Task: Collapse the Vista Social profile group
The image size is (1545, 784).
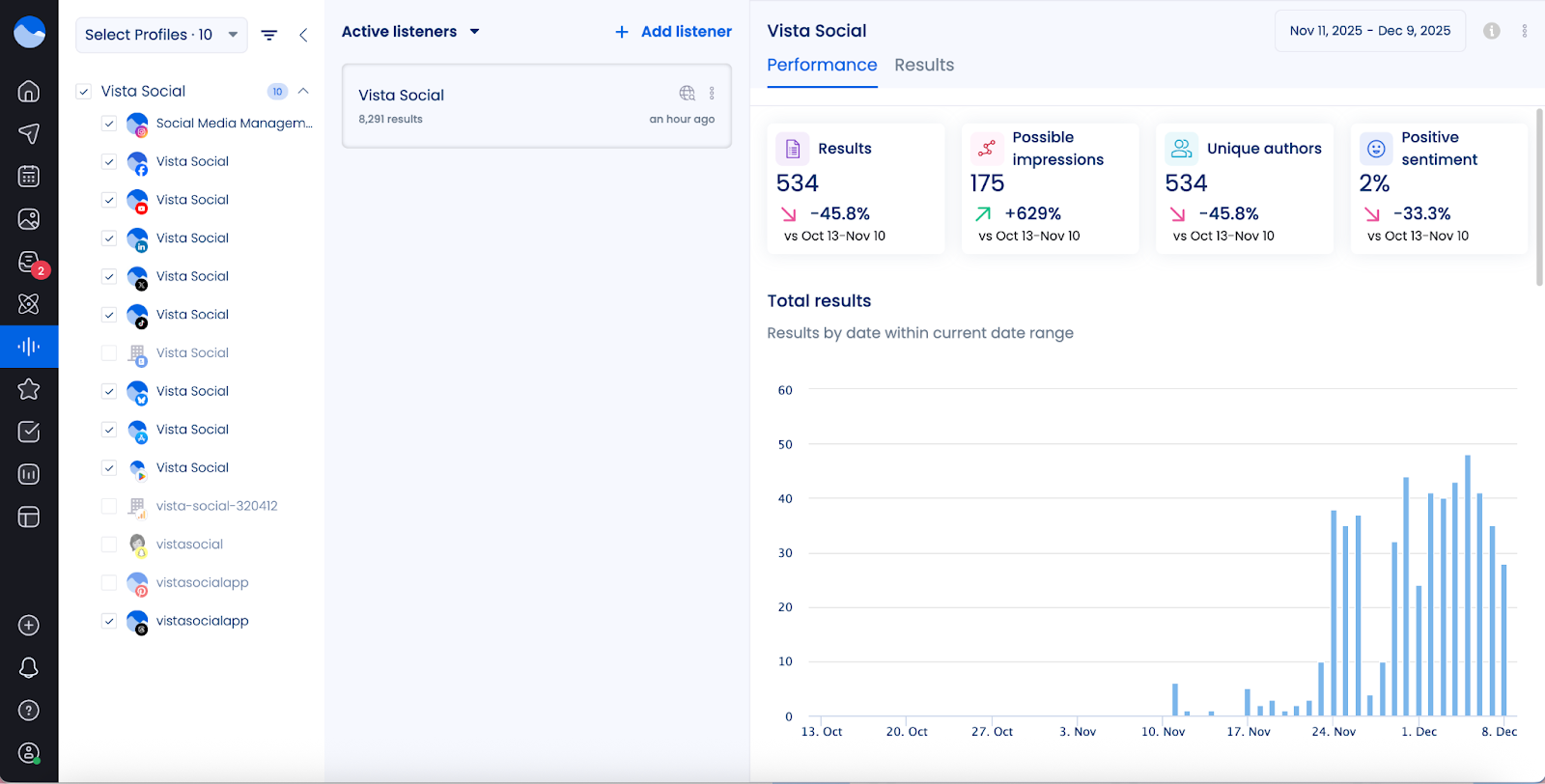Action: coord(303,91)
